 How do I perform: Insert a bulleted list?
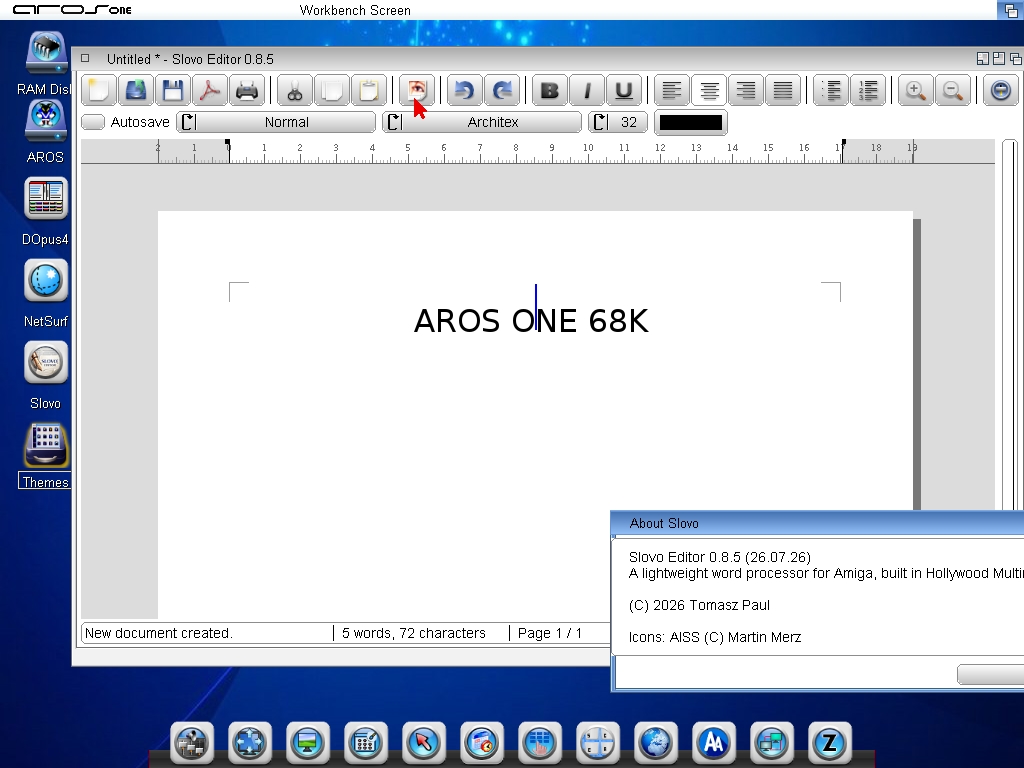point(831,90)
